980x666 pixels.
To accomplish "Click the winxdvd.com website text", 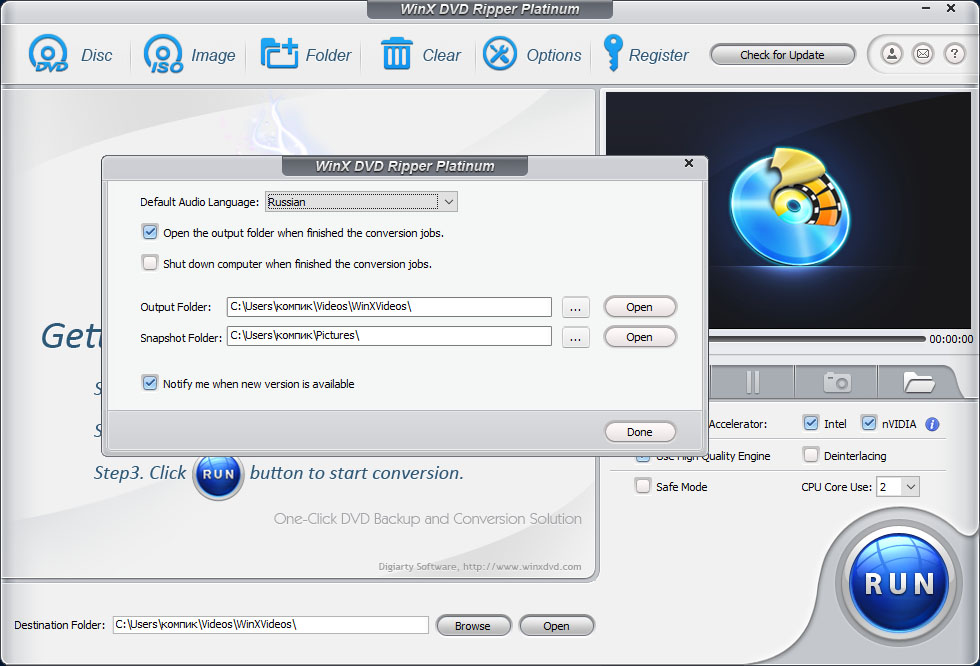I will [x=522, y=567].
